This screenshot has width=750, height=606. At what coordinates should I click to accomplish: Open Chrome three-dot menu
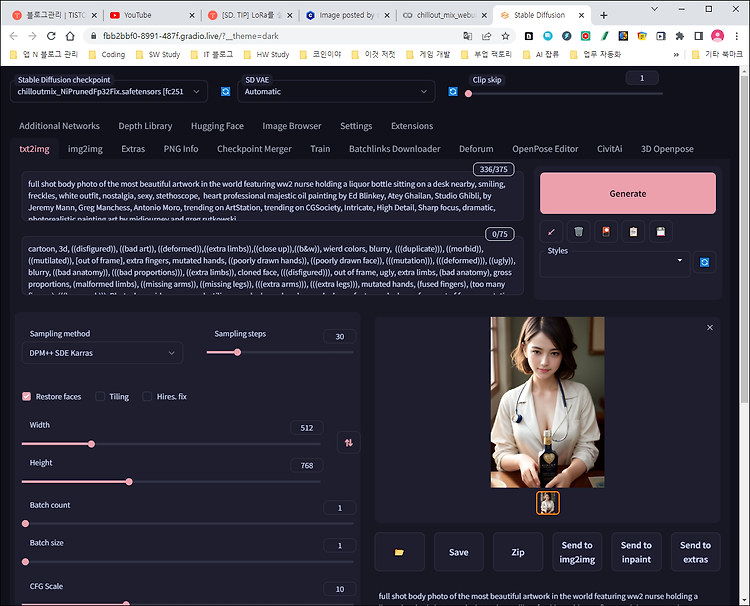[x=737, y=36]
